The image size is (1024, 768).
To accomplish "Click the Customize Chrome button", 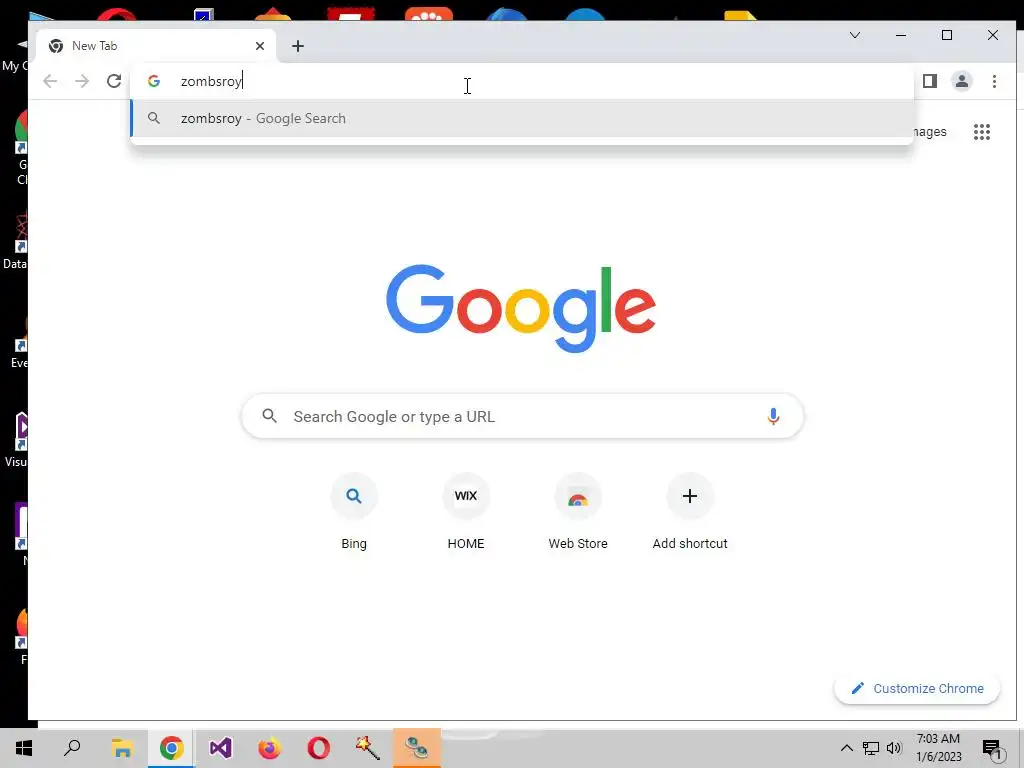I will pyautogui.click(x=917, y=688).
